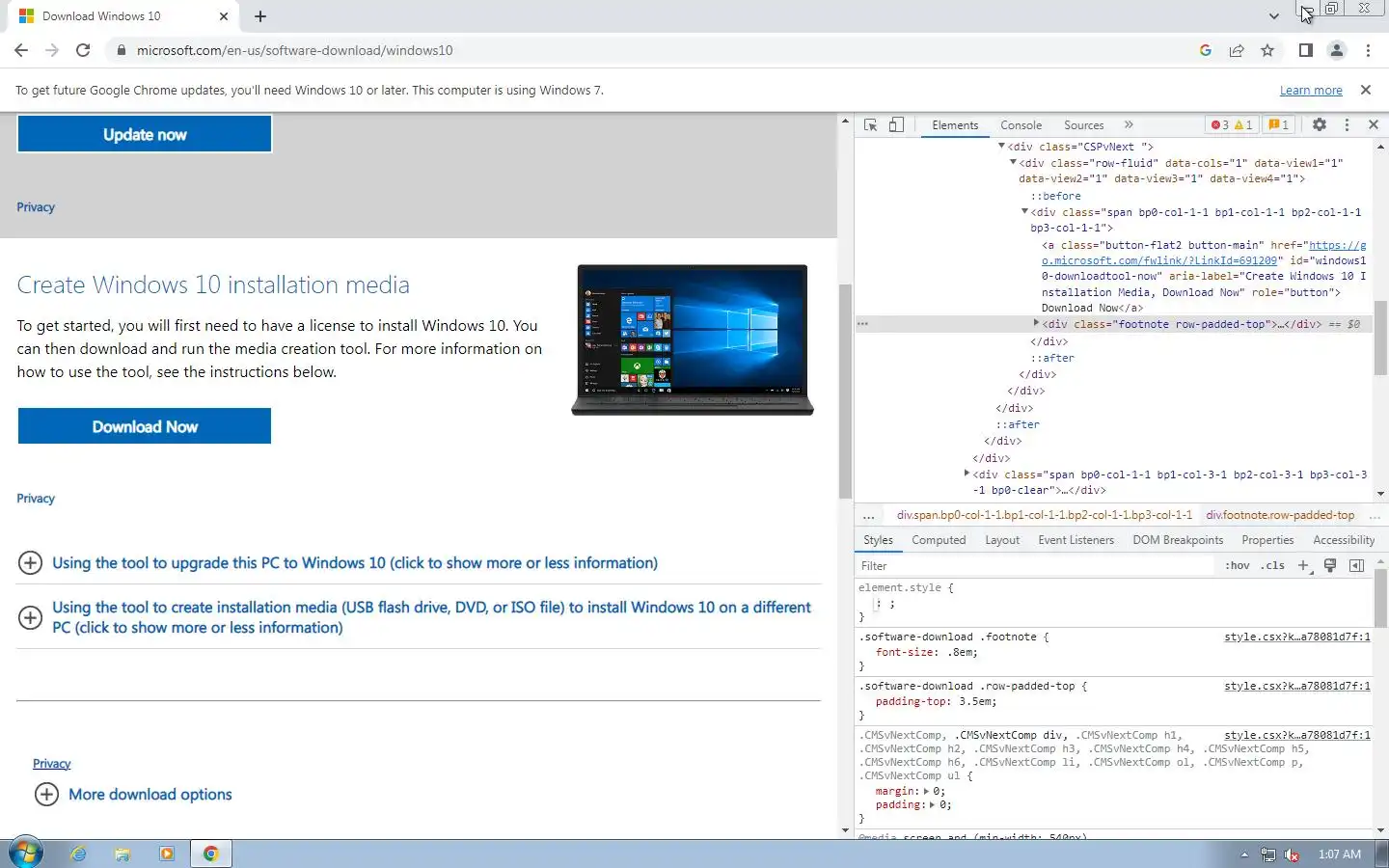Open the issues counter badge
This screenshot has width=1389, height=868.
[1279, 125]
